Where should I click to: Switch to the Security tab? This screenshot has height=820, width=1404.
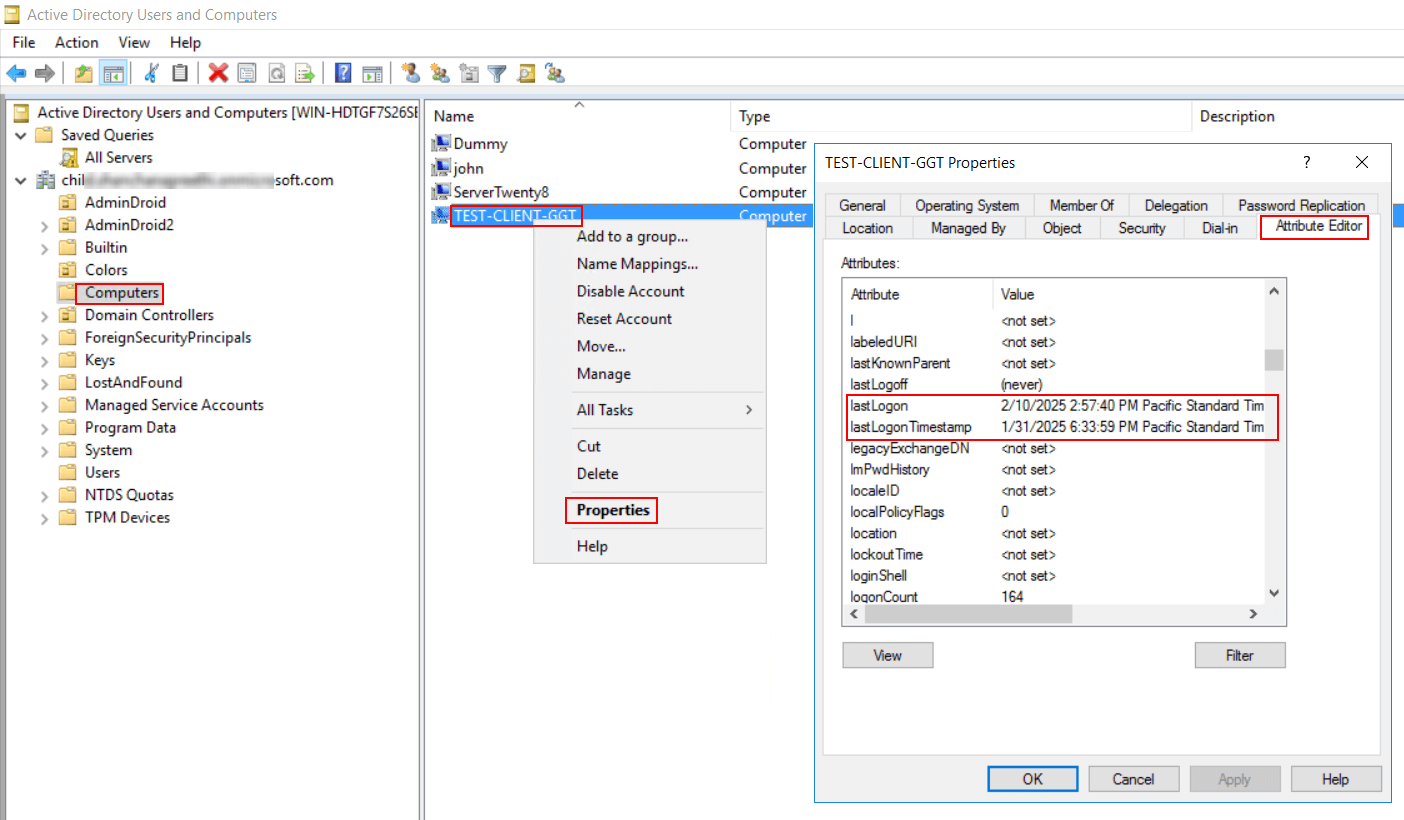pos(1141,228)
